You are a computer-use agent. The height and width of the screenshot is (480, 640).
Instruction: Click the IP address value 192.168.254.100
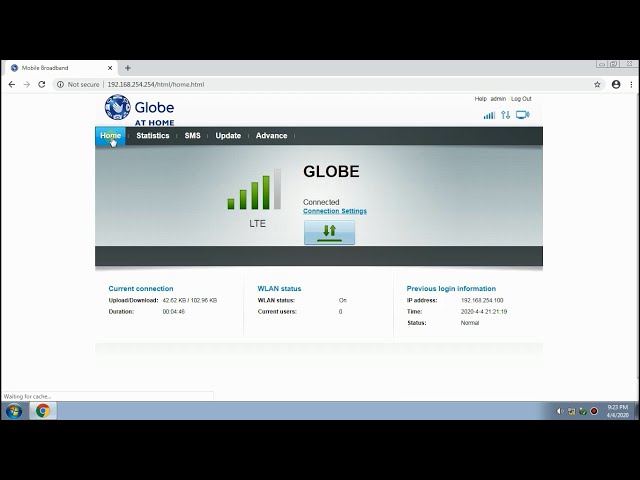482,300
